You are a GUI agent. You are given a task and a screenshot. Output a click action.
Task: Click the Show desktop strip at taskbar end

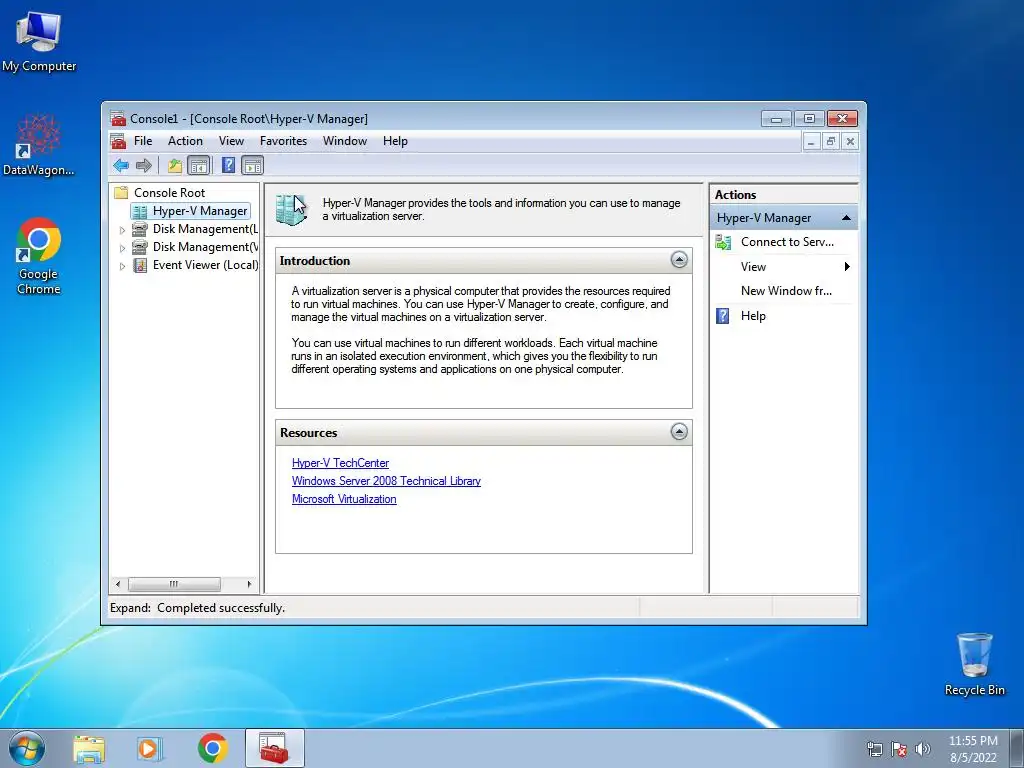[1016, 748]
